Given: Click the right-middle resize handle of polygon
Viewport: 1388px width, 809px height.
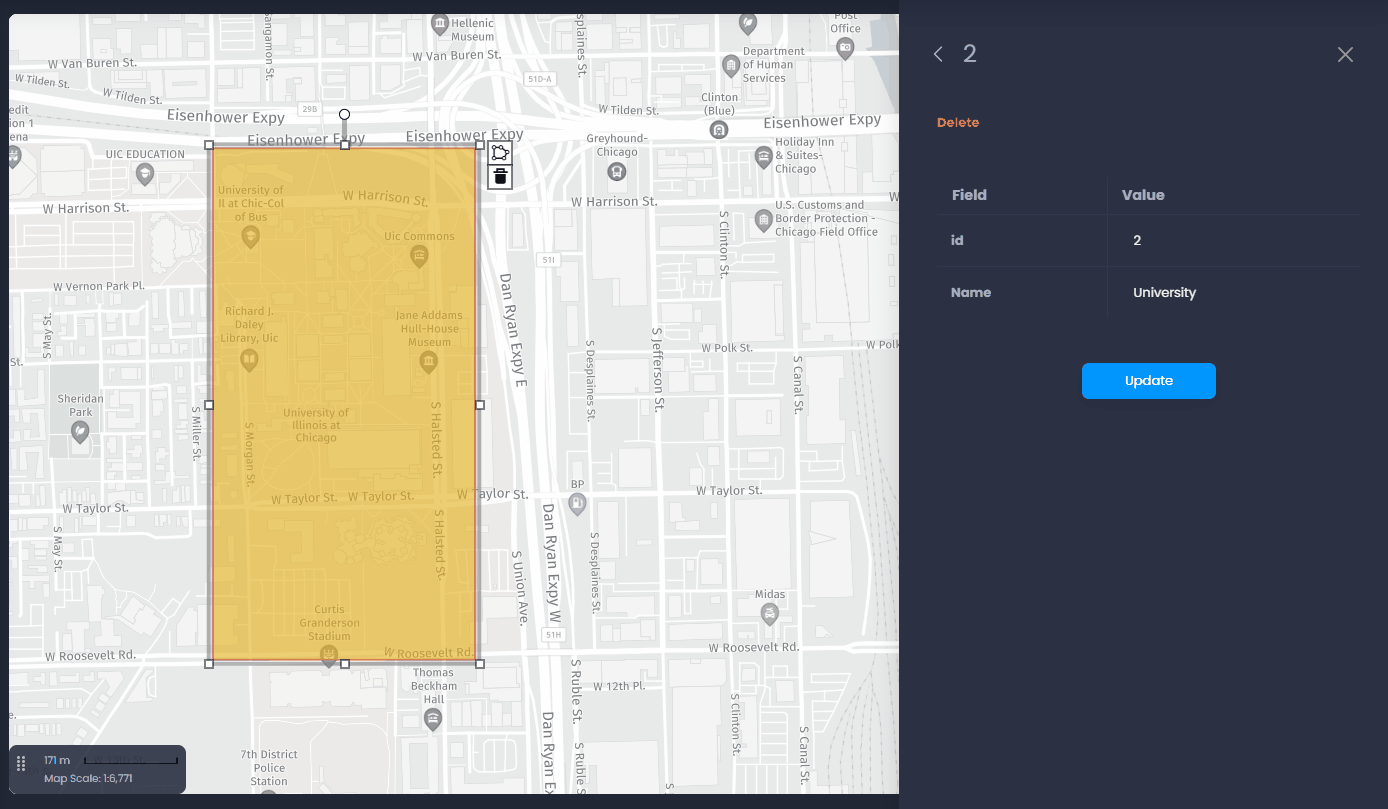Looking at the screenshot, I should (x=480, y=405).
